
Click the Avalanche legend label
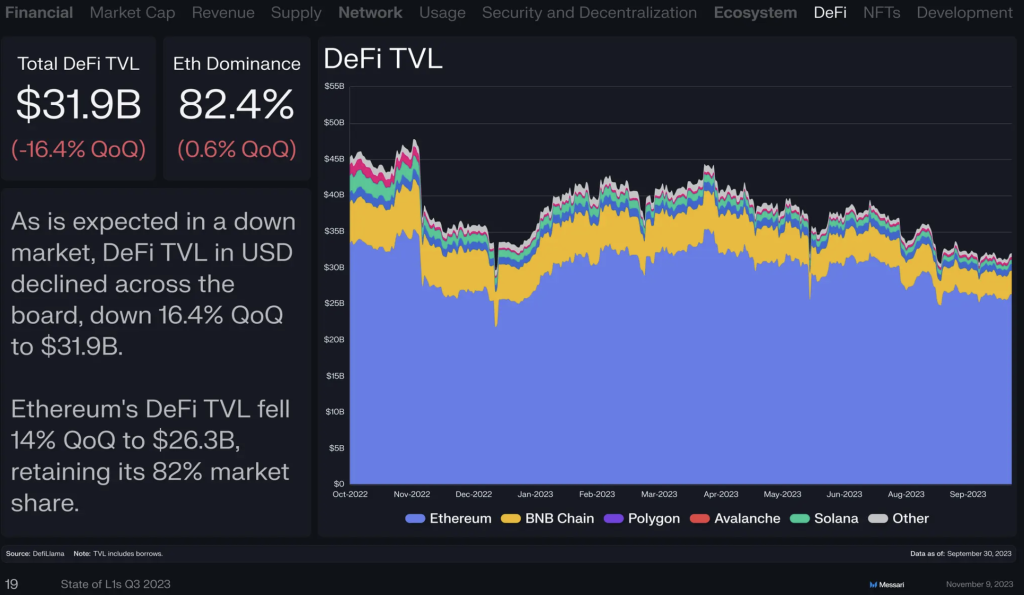(x=747, y=519)
